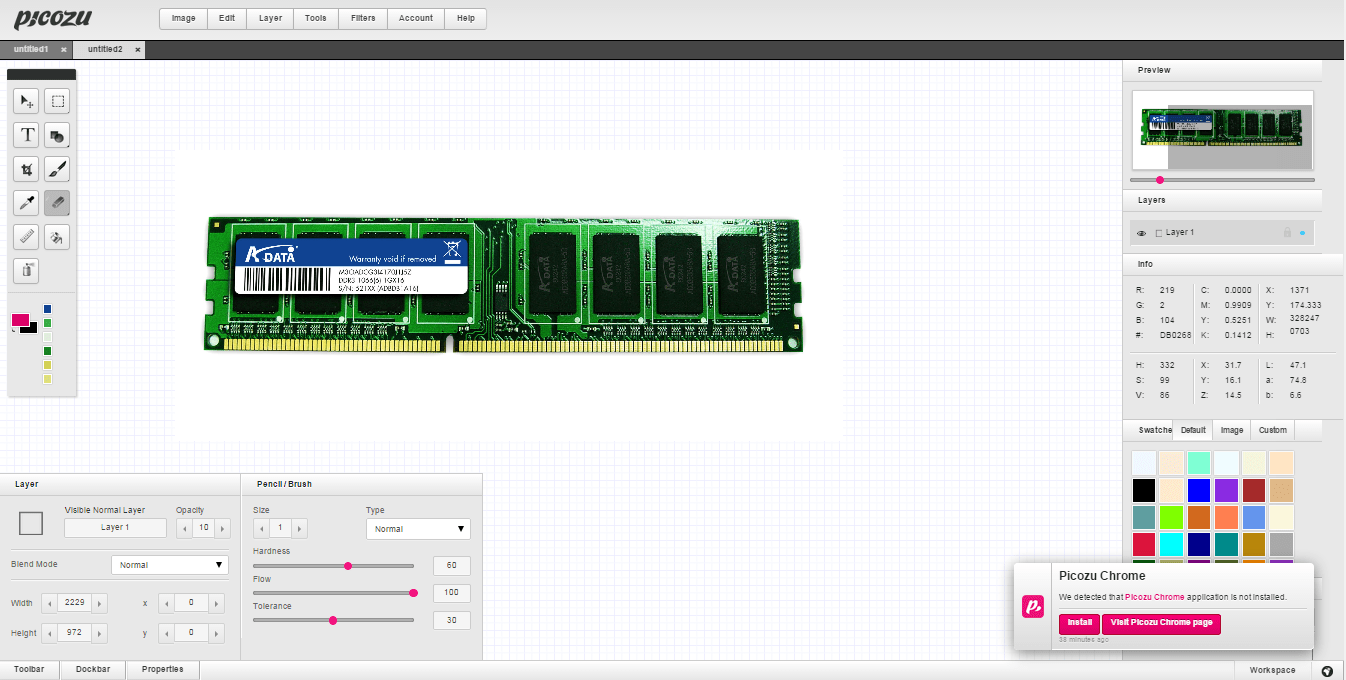Pick the Paintbrush tool
This screenshot has height=680, width=1346.
[58, 169]
